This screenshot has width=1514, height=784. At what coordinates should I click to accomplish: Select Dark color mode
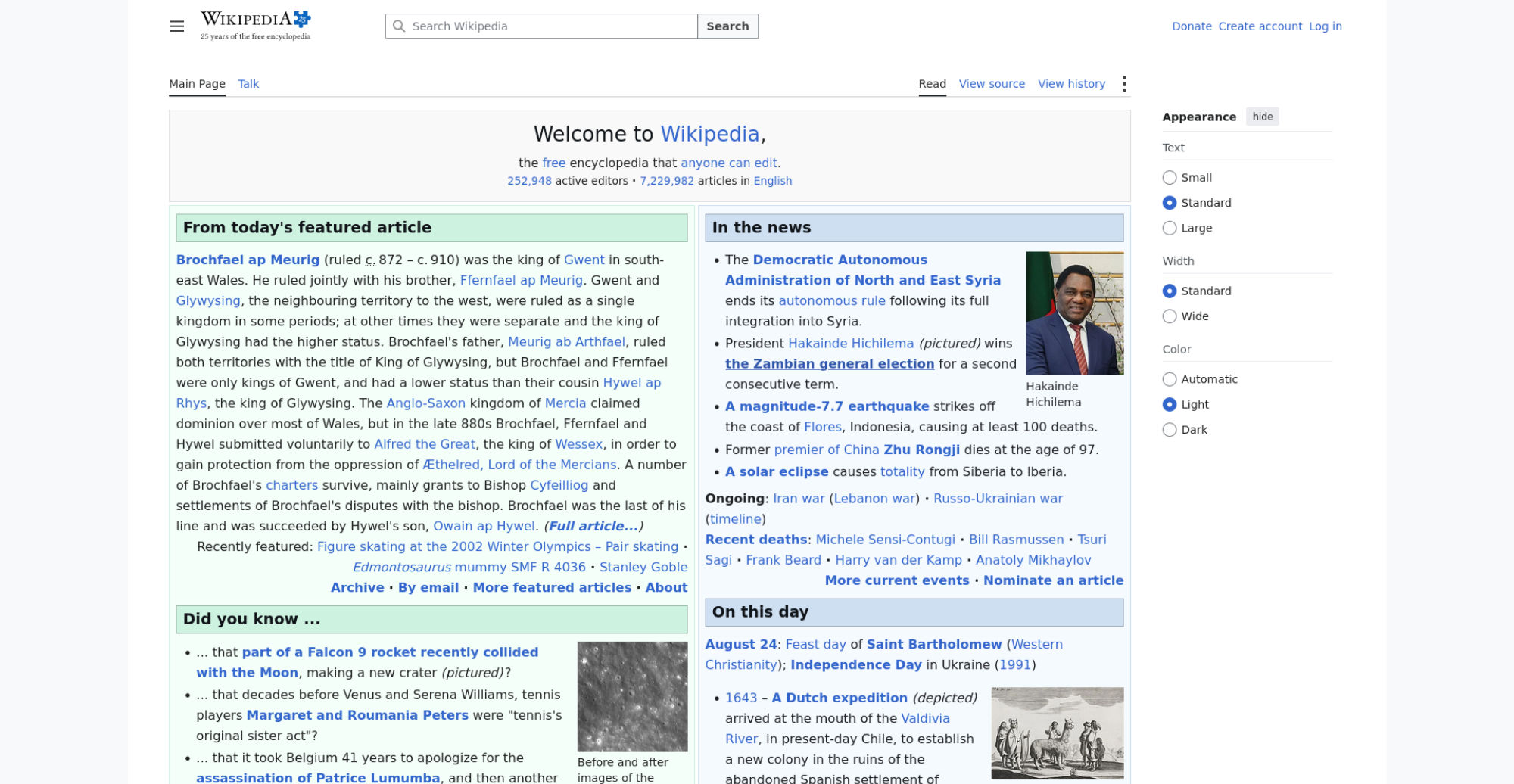(x=1170, y=430)
